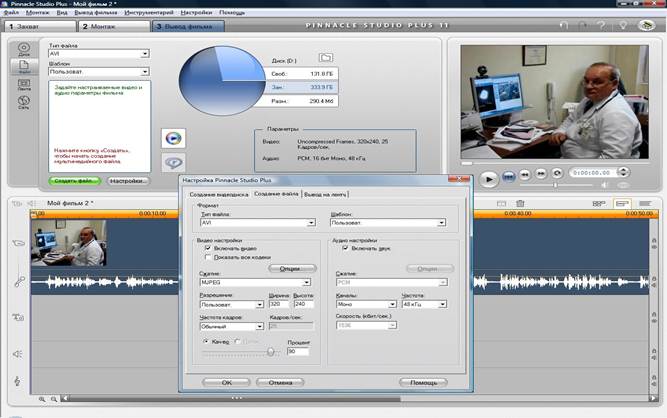Open the help question mark icon
667x418 pixels.
point(602,26)
